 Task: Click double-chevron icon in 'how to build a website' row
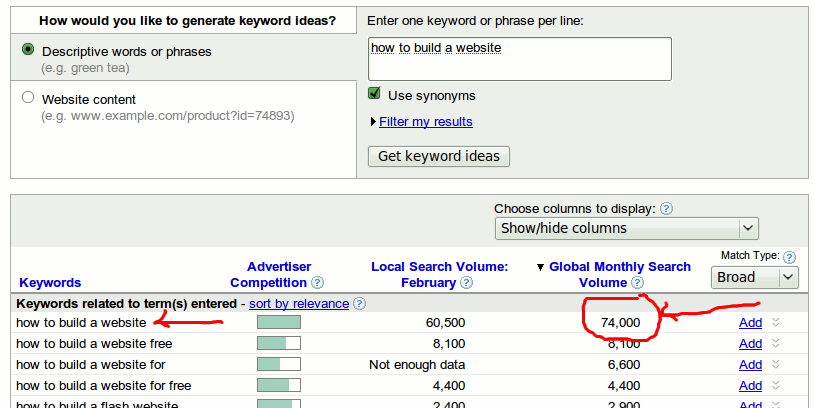[775, 322]
